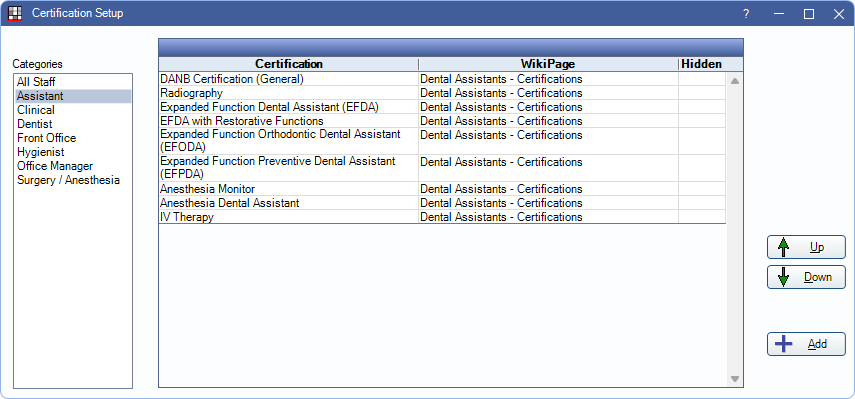Select the Radiography certification row
Image resolution: width=855 pixels, height=399 pixels.
tap(442, 93)
